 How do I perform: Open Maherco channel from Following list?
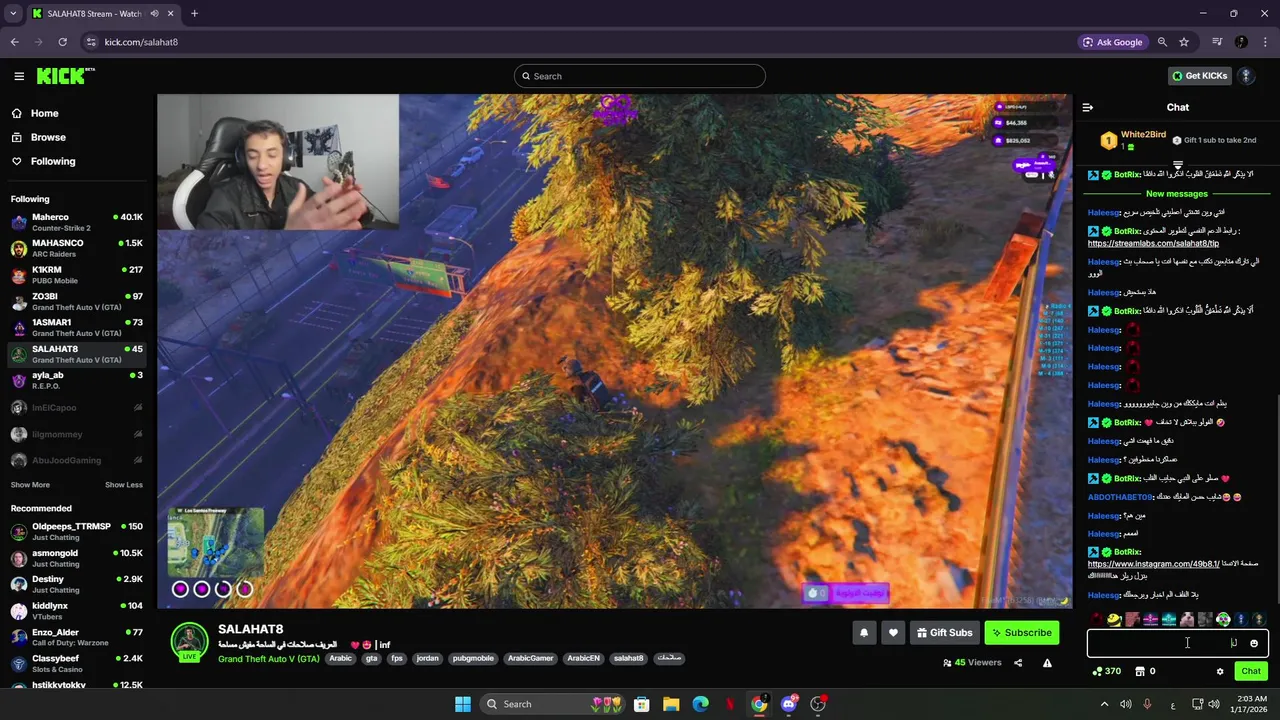click(78, 222)
